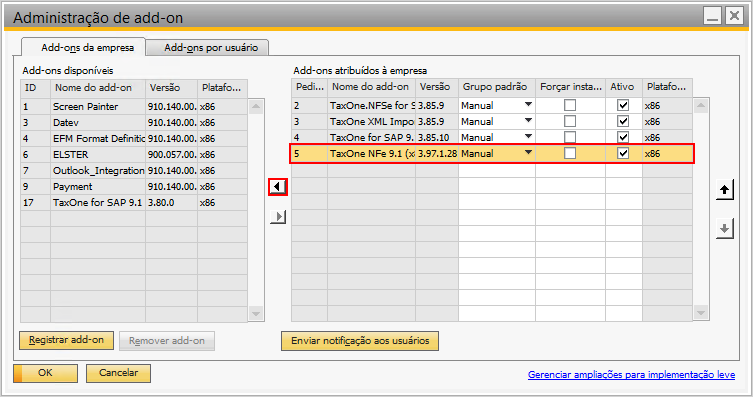753x397 pixels.
Task: Select TaxOne for SAP 9.1 available add-on
Action: point(134,203)
